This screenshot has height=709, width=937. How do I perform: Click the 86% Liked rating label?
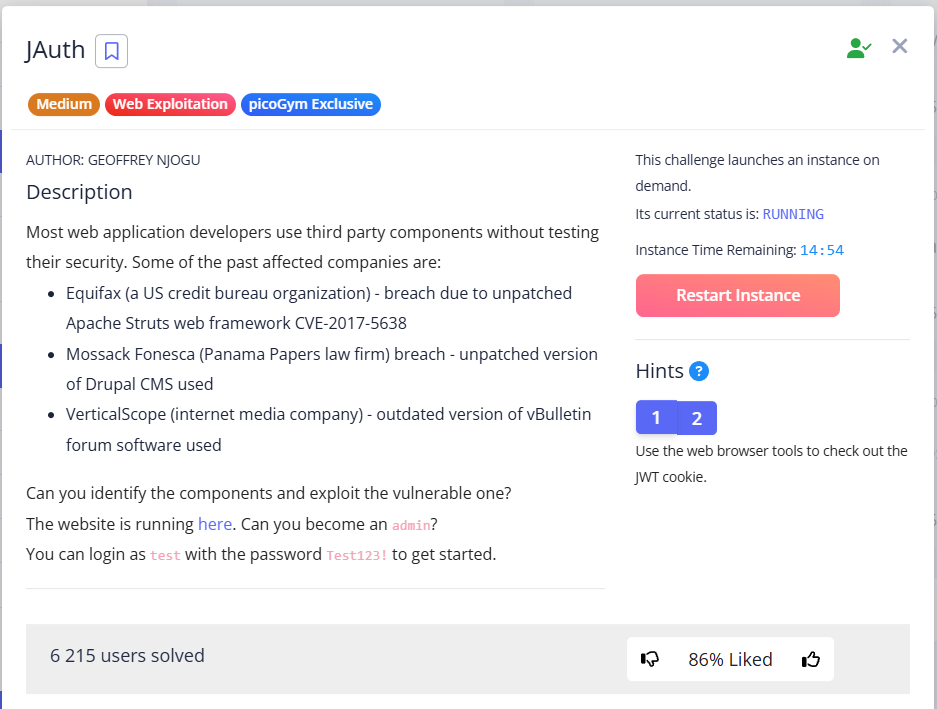pos(730,659)
